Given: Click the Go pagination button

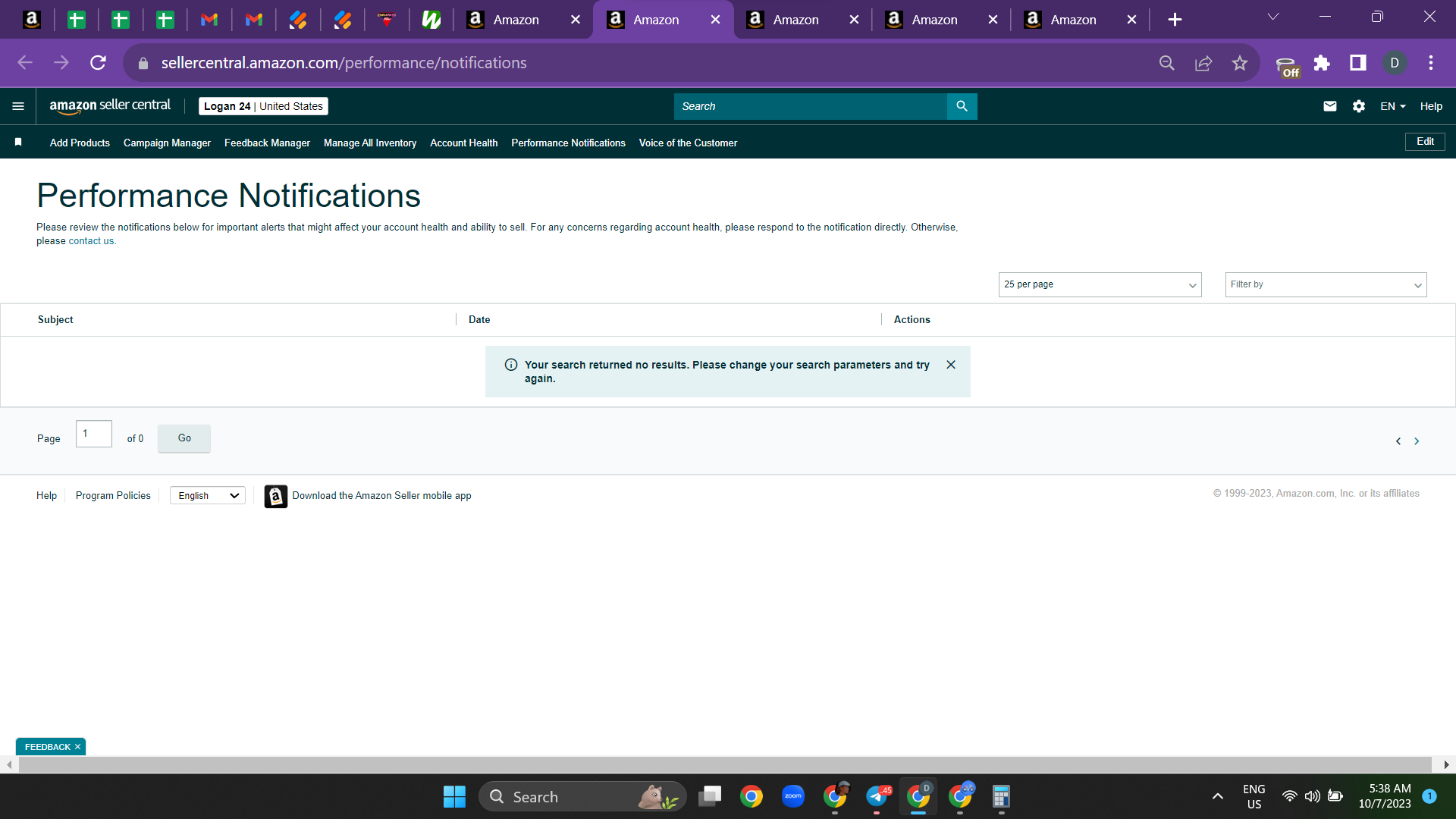Looking at the screenshot, I should click(184, 438).
